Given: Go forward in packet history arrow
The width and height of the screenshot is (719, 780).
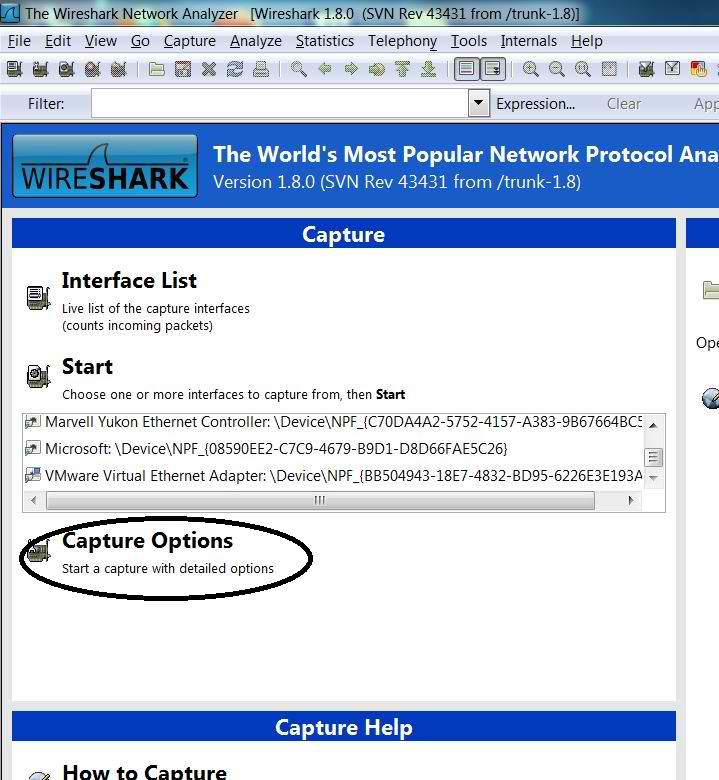Looking at the screenshot, I should (351, 69).
